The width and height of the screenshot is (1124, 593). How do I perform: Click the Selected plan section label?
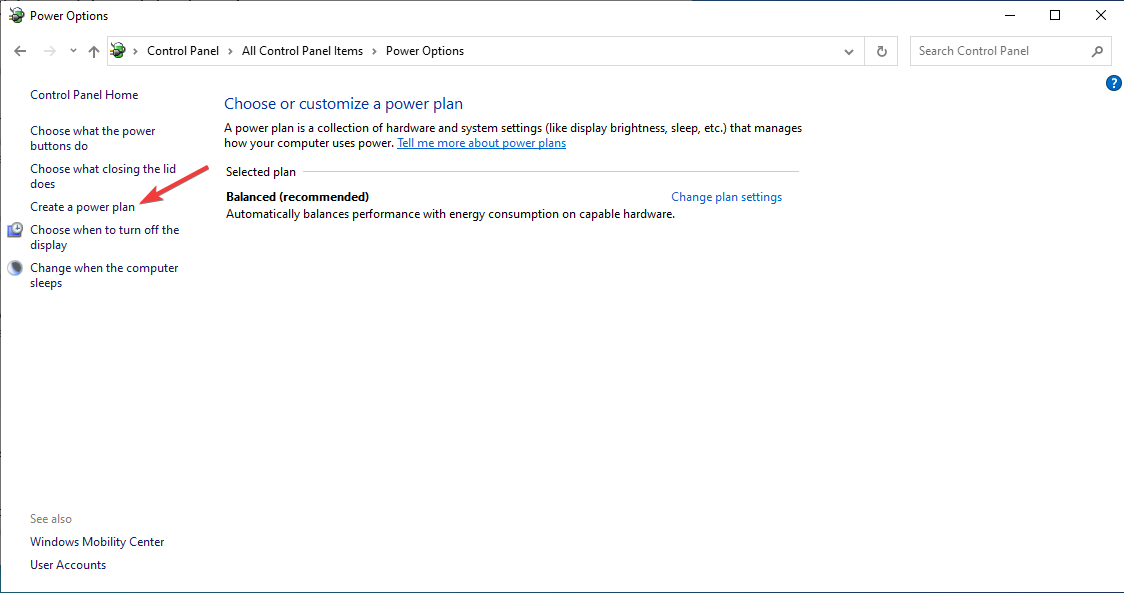[261, 172]
